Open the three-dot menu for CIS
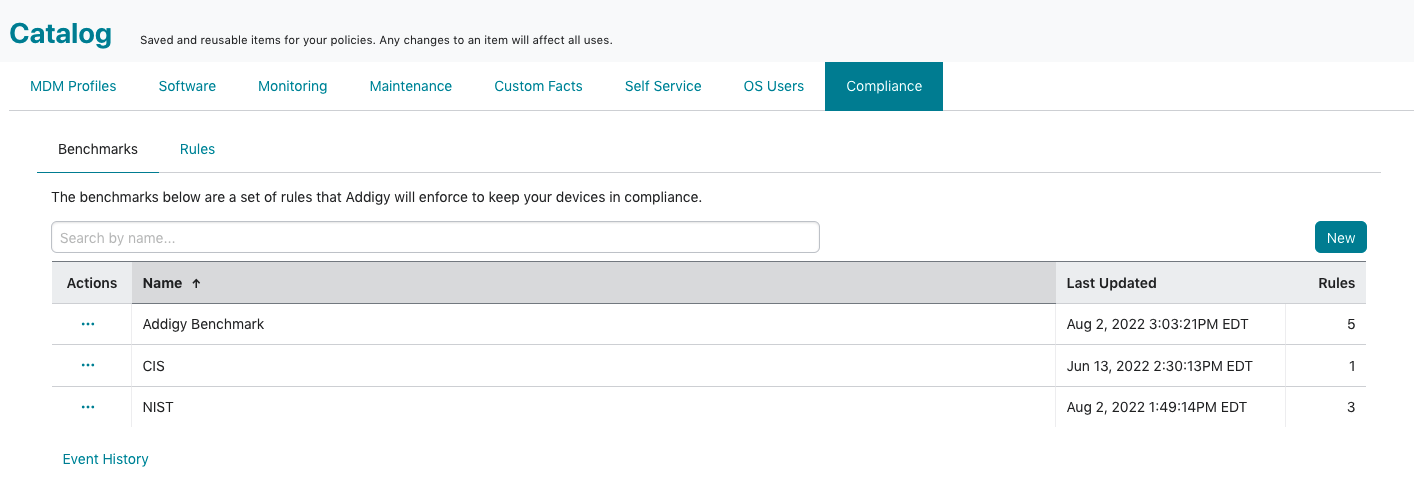 coord(88,366)
